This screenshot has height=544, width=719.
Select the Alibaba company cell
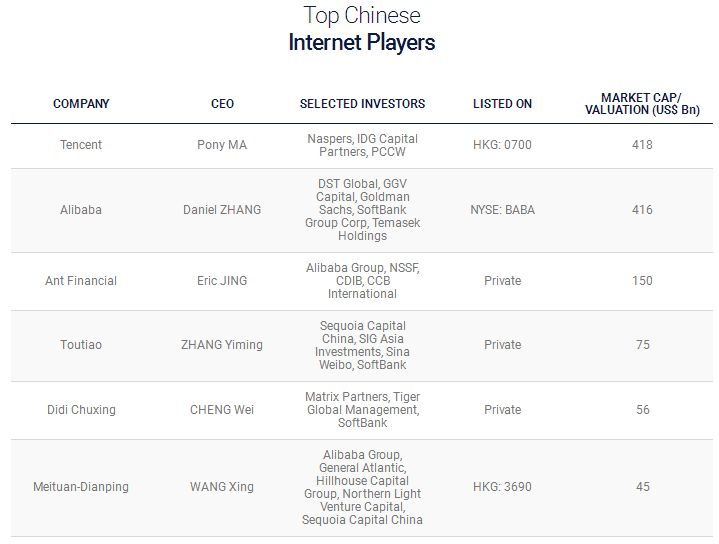click(81, 210)
